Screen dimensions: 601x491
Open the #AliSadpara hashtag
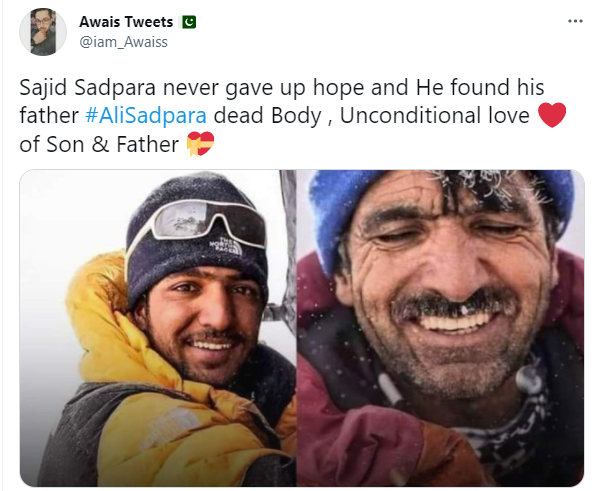tap(146, 116)
